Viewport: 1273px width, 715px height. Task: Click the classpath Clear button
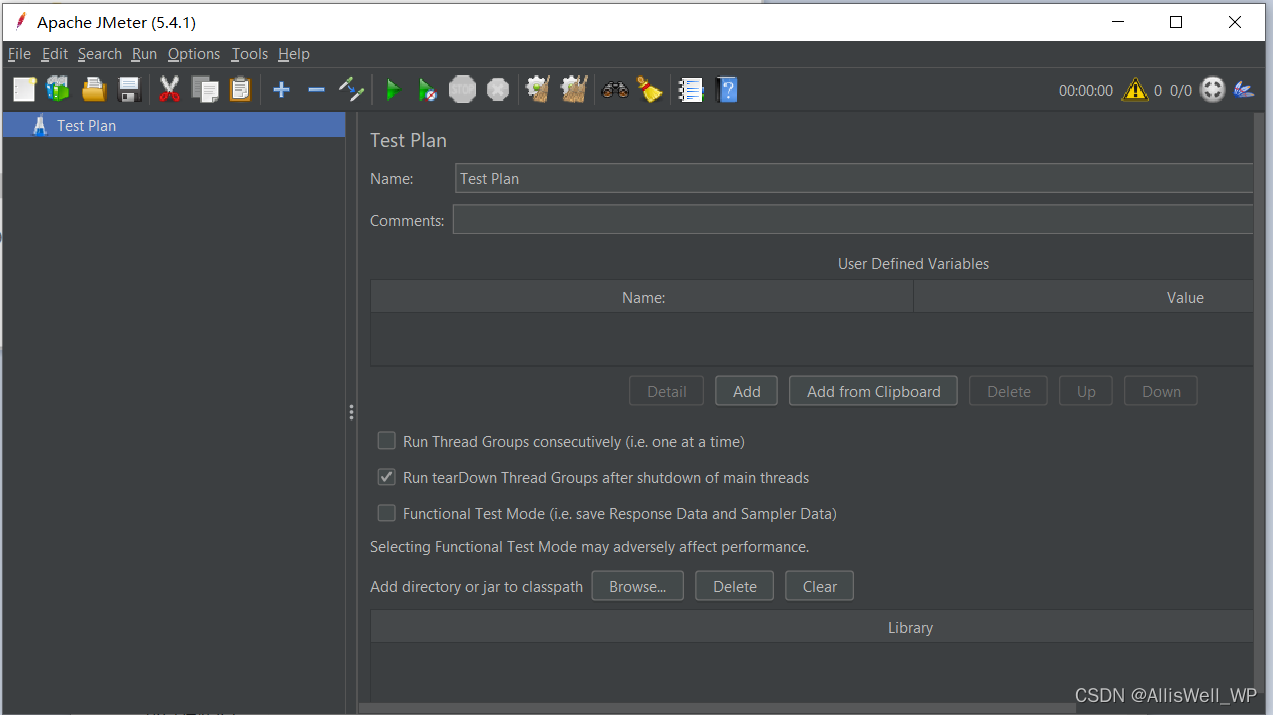820,587
